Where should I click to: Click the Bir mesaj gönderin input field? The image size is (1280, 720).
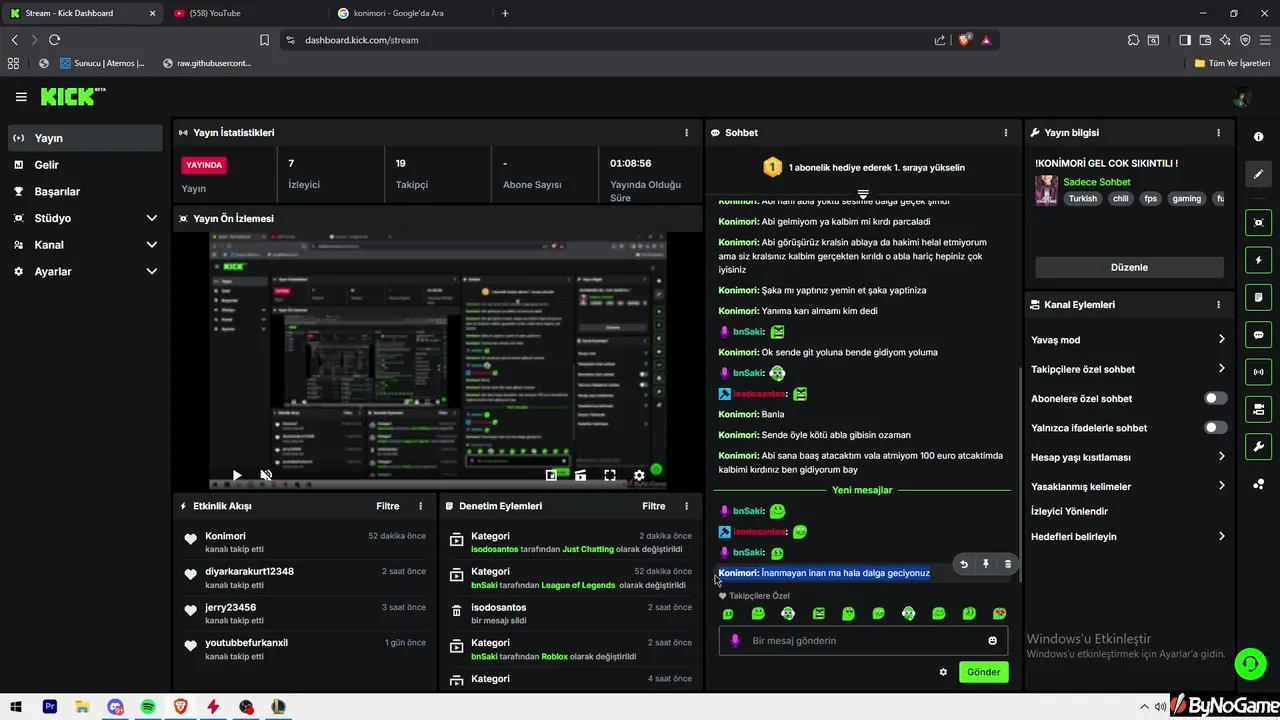863,641
